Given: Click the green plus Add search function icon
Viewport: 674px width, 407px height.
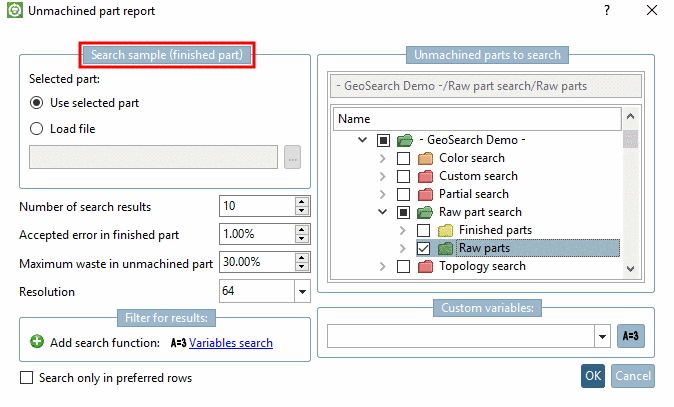Looking at the screenshot, I should tap(37, 342).
